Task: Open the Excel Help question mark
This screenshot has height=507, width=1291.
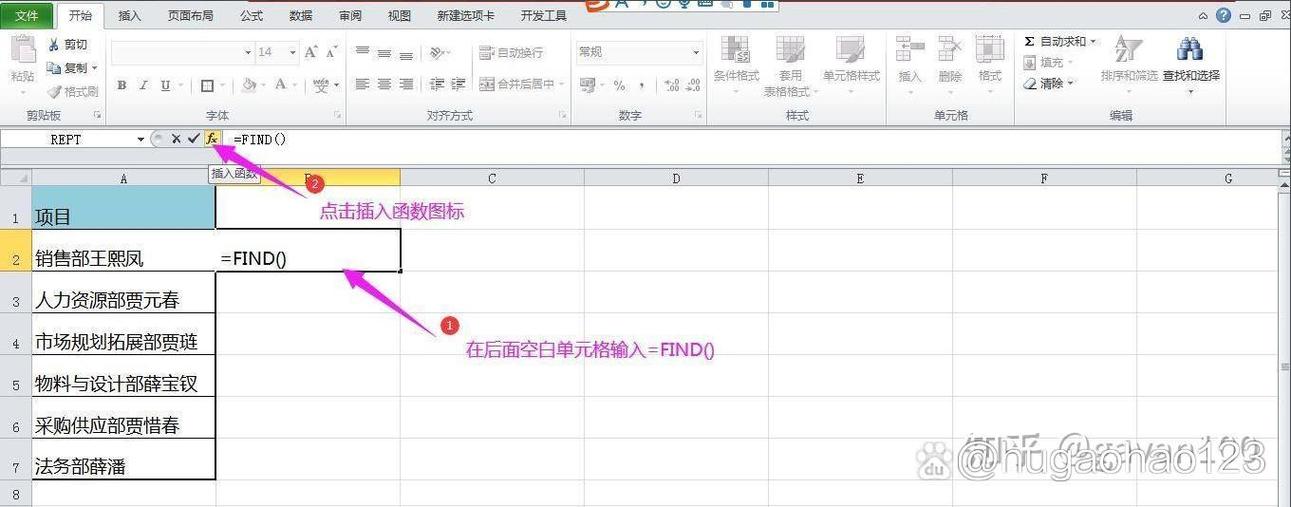Action: 1224,15
